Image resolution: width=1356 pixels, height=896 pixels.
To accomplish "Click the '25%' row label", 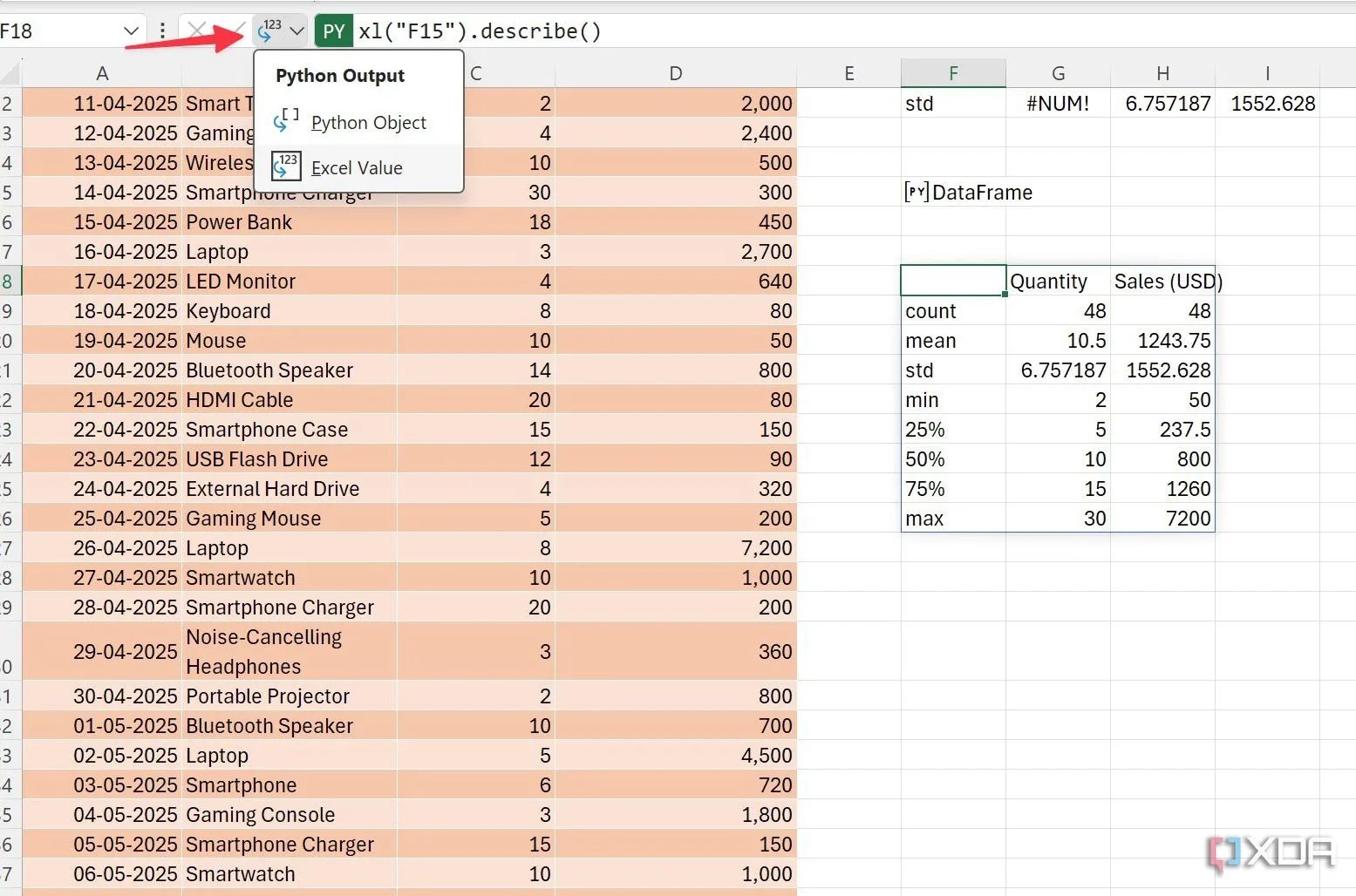I will click(x=953, y=429).
